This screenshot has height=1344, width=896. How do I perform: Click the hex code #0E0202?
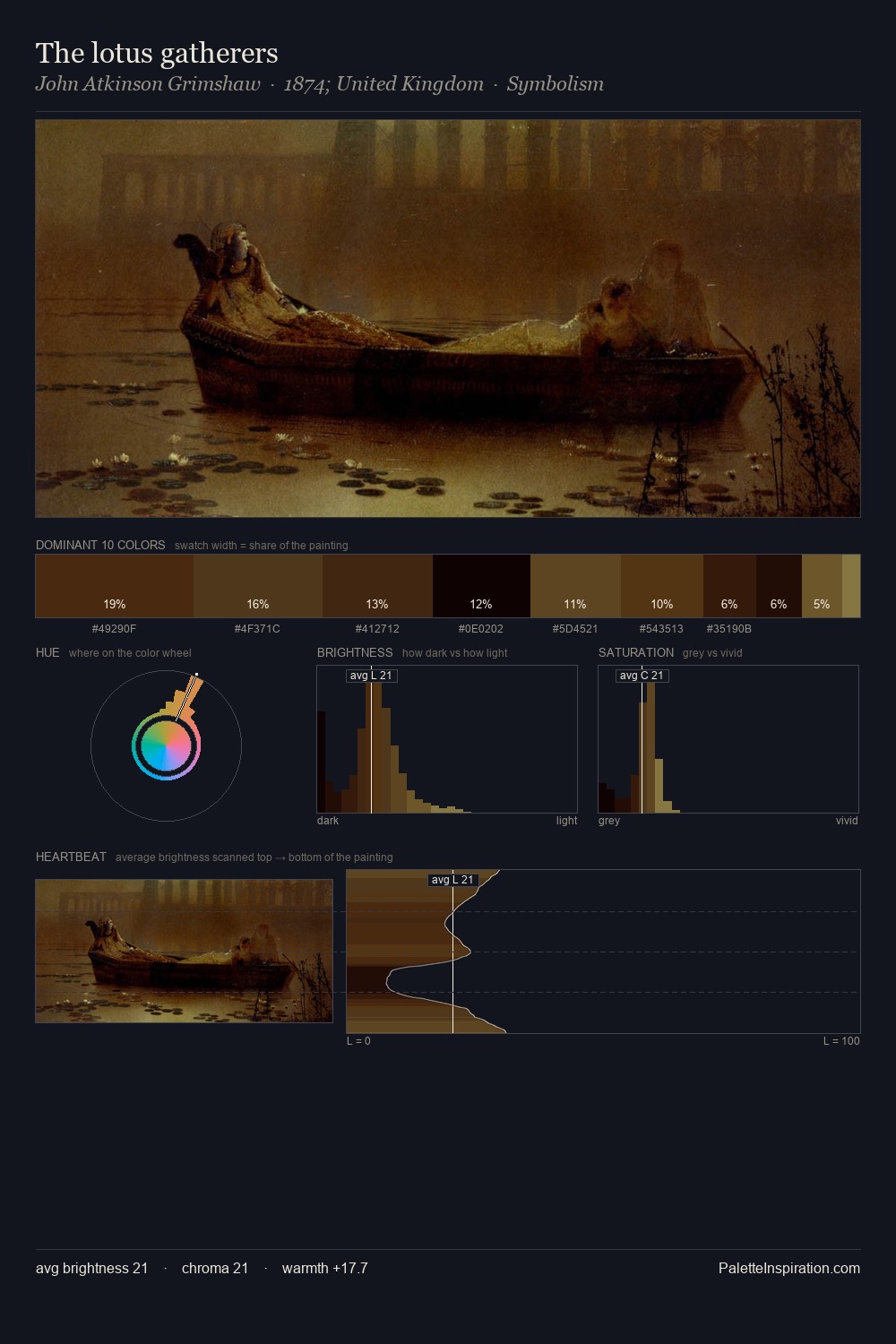[481, 629]
